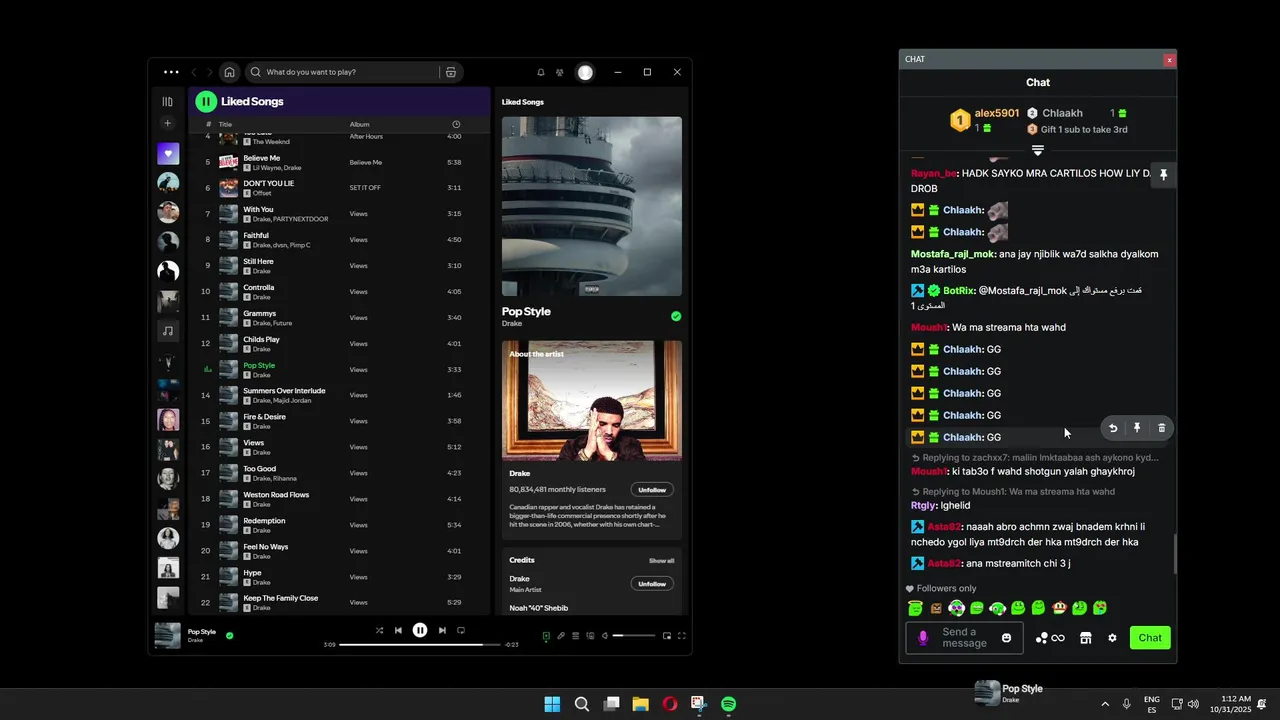Go to Spotify Home
This screenshot has width=1280, height=720.
tap(229, 72)
